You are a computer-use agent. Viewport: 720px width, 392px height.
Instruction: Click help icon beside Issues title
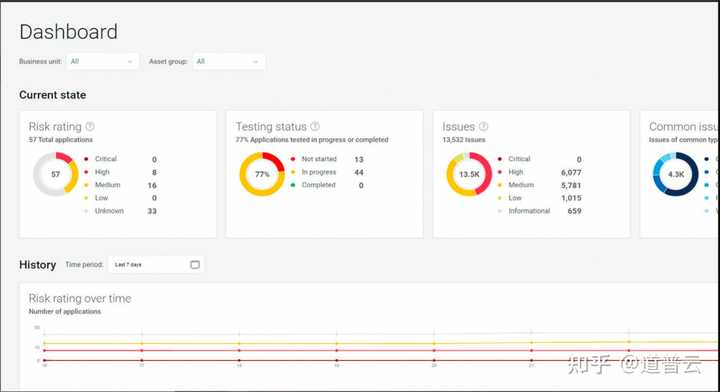point(484,126)
